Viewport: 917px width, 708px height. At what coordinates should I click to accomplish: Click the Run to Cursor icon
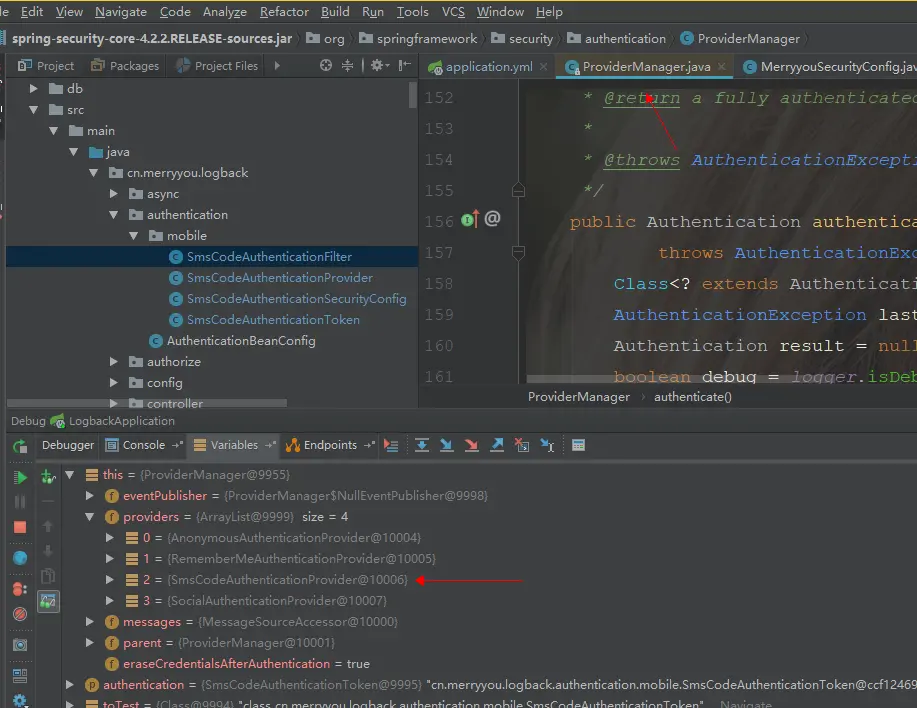pyautogui.click(x=547, y=445)
